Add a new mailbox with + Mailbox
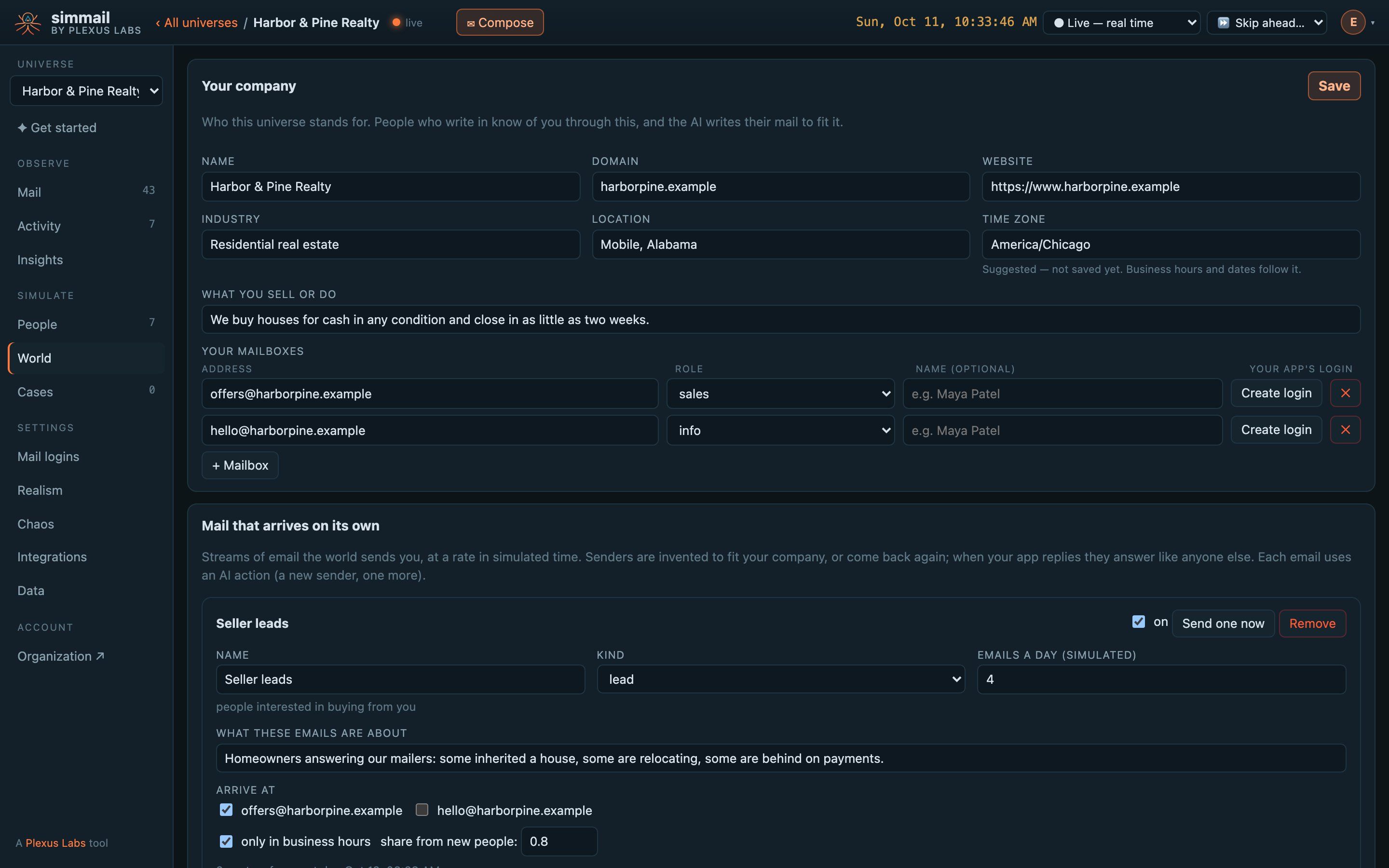1389x868 pixels. point(240,465)
